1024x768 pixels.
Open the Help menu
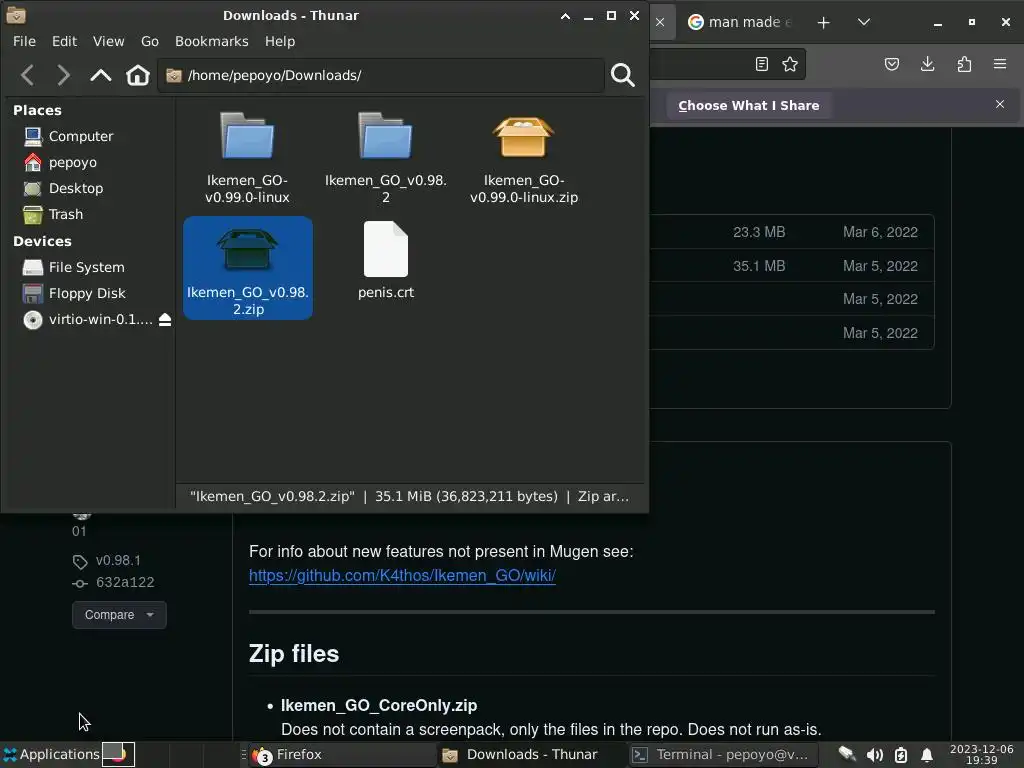pyautogui.click(x=280, y=41)
